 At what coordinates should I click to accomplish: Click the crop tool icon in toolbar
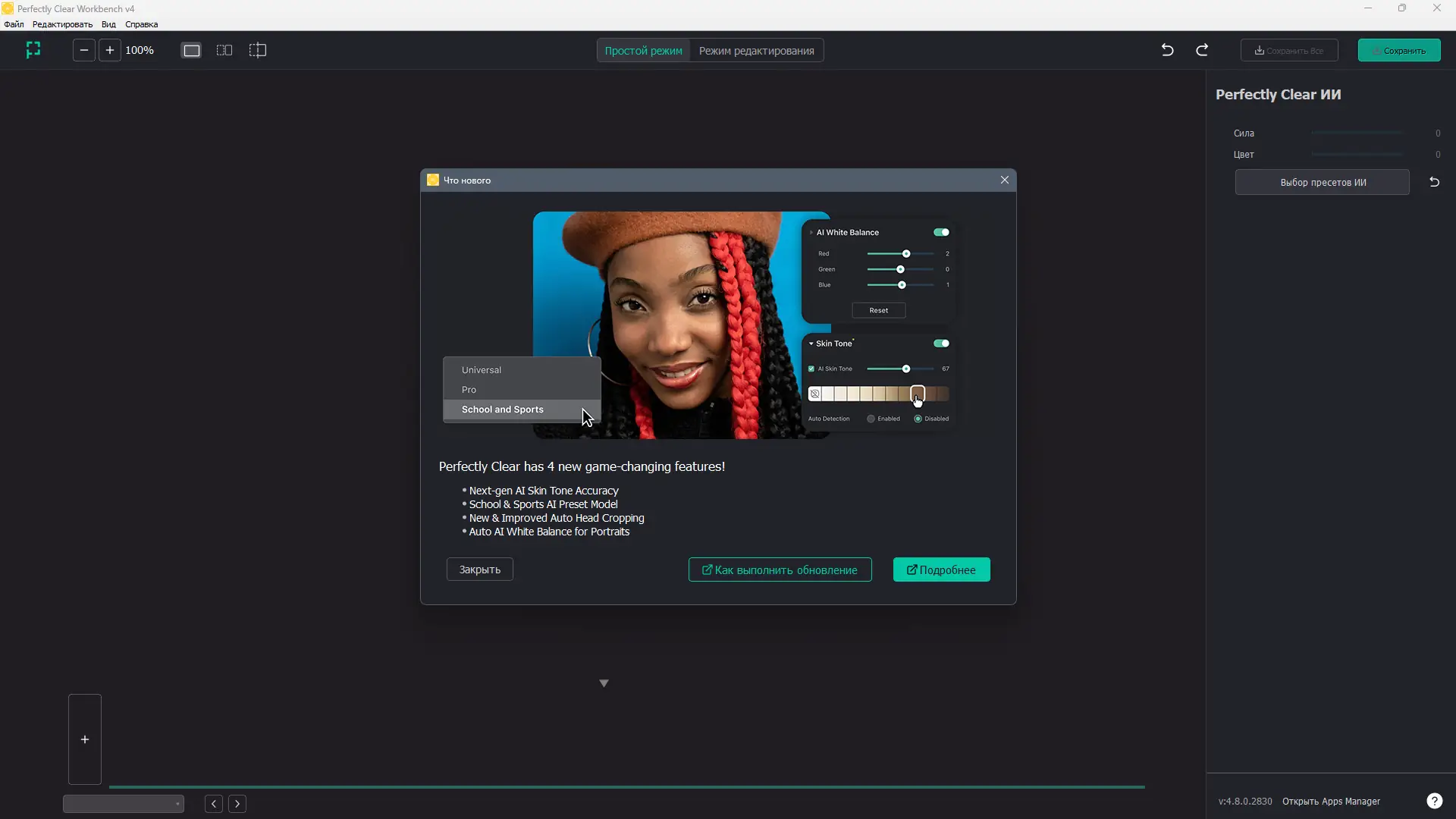coord(33,50)
